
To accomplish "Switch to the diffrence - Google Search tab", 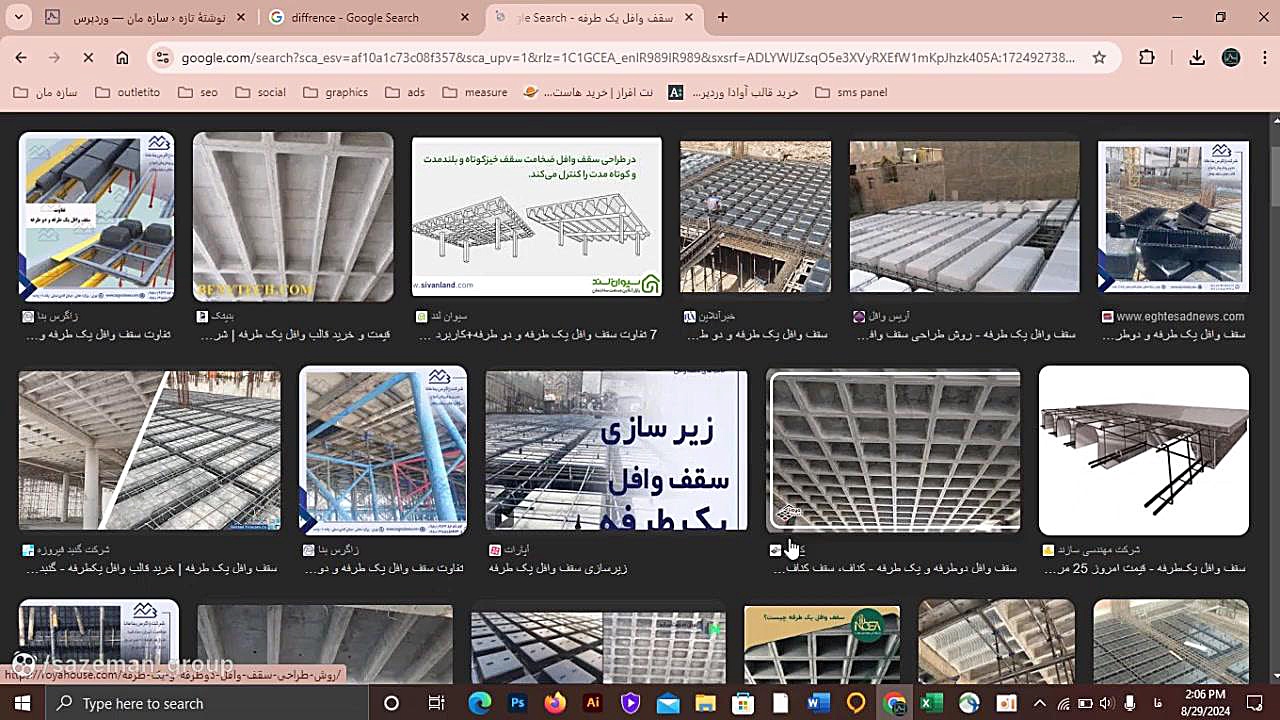I will click(366, 18).
